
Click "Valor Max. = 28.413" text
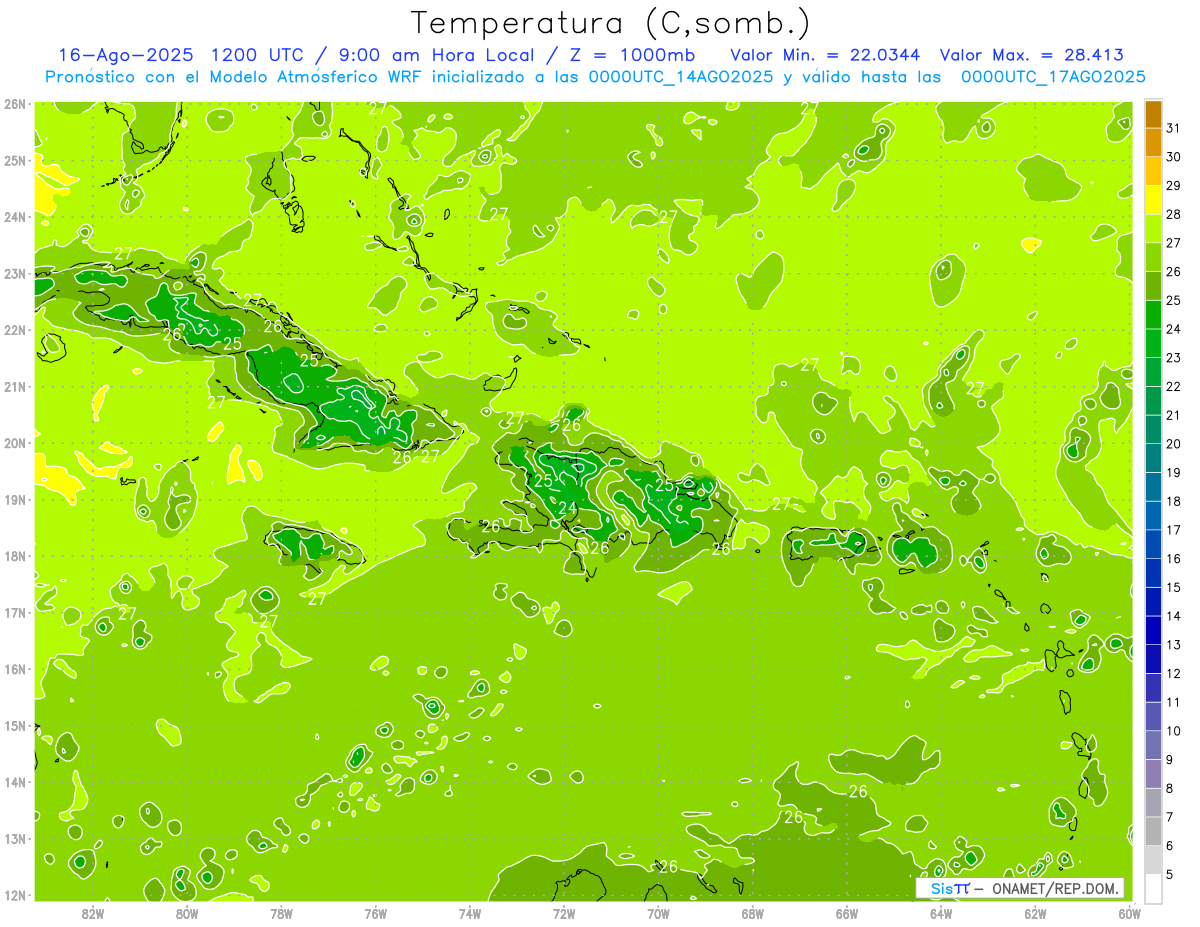[1031, 55]
